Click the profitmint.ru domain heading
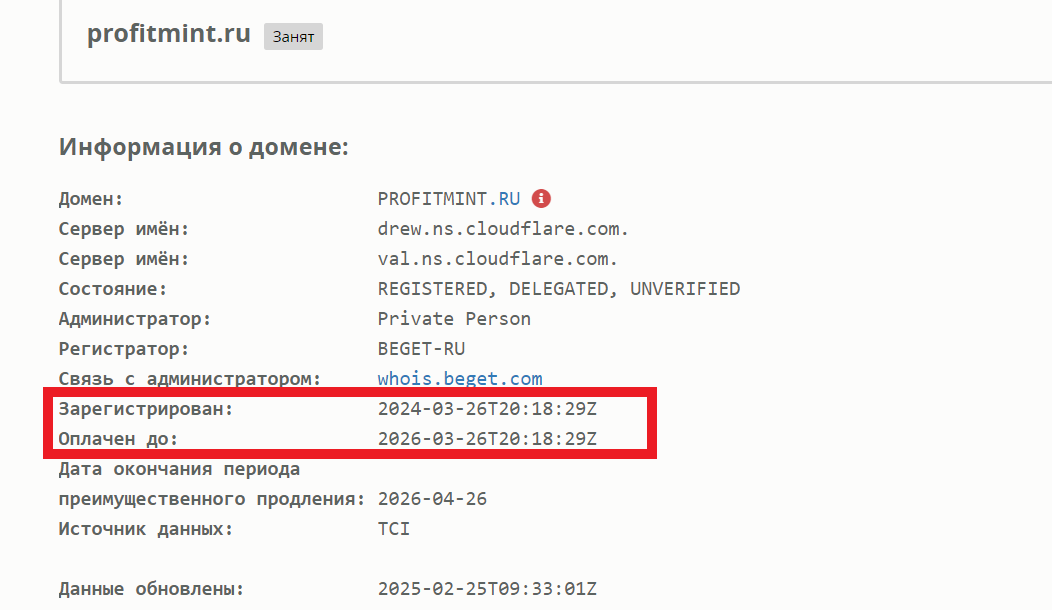The height and width of the screenshot is (610, 1052). (x=168, y=33)
